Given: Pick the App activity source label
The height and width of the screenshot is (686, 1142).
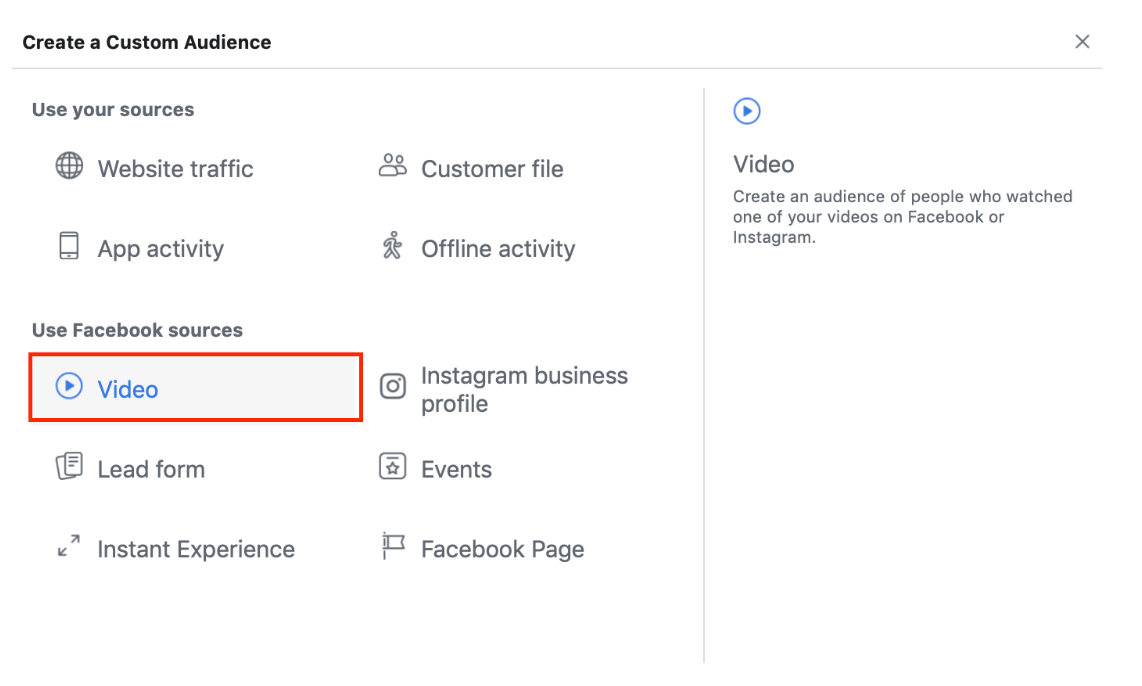Looking at the screenshot, I should tap(160, 249).
